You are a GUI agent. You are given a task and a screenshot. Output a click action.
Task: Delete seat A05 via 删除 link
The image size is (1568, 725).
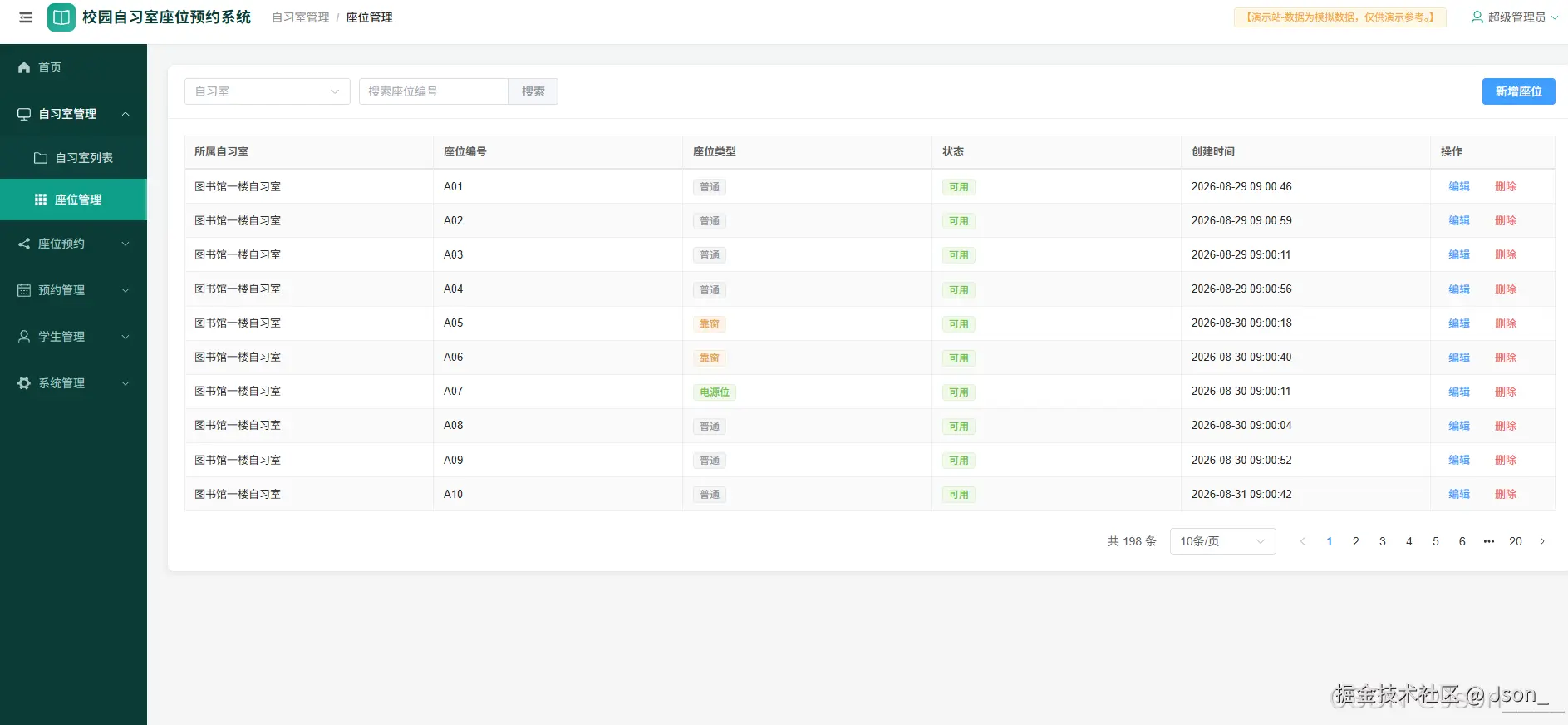tap(1506, 323)
